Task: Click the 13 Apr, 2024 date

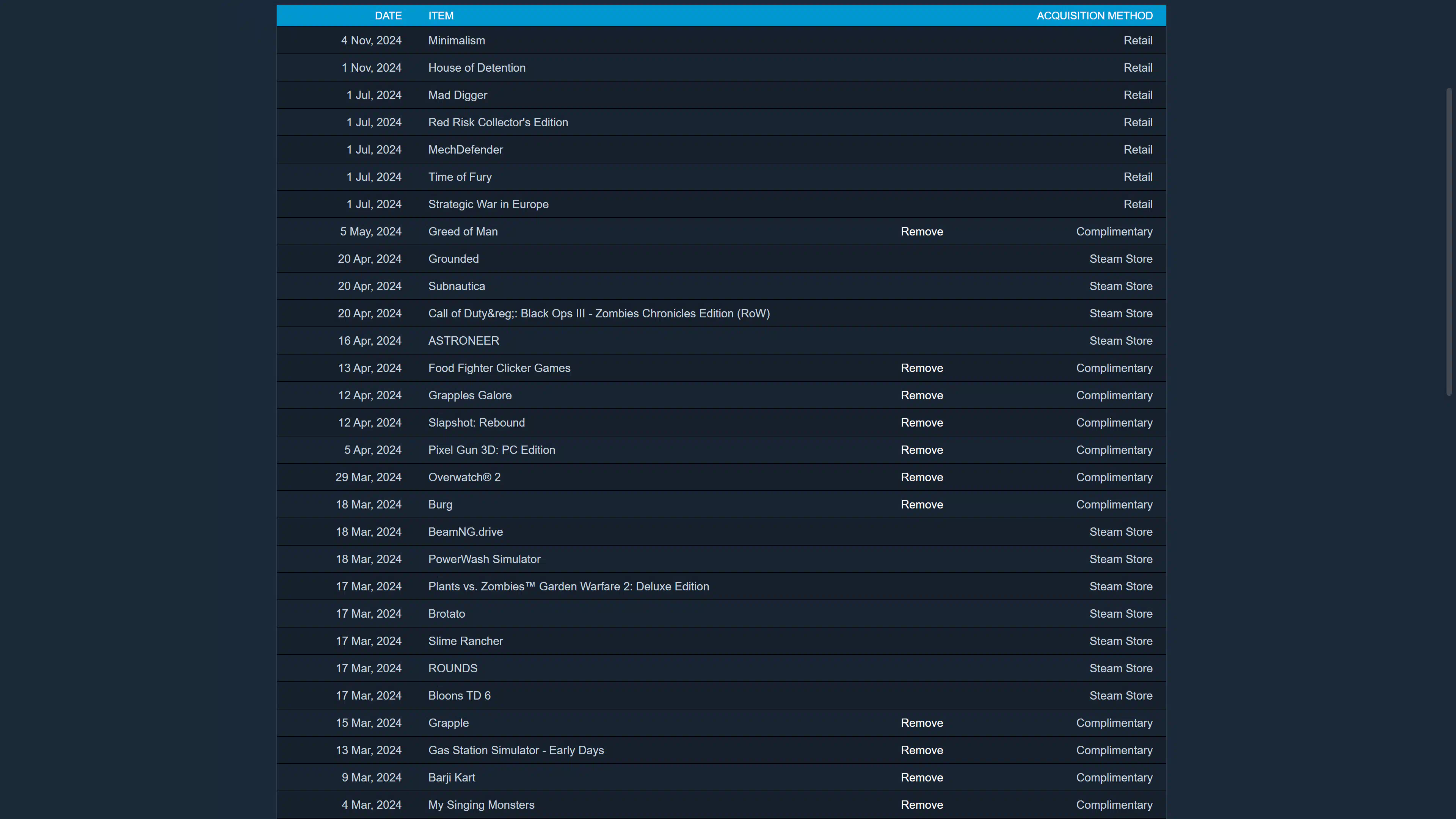Action: click(x=370, y=368)
